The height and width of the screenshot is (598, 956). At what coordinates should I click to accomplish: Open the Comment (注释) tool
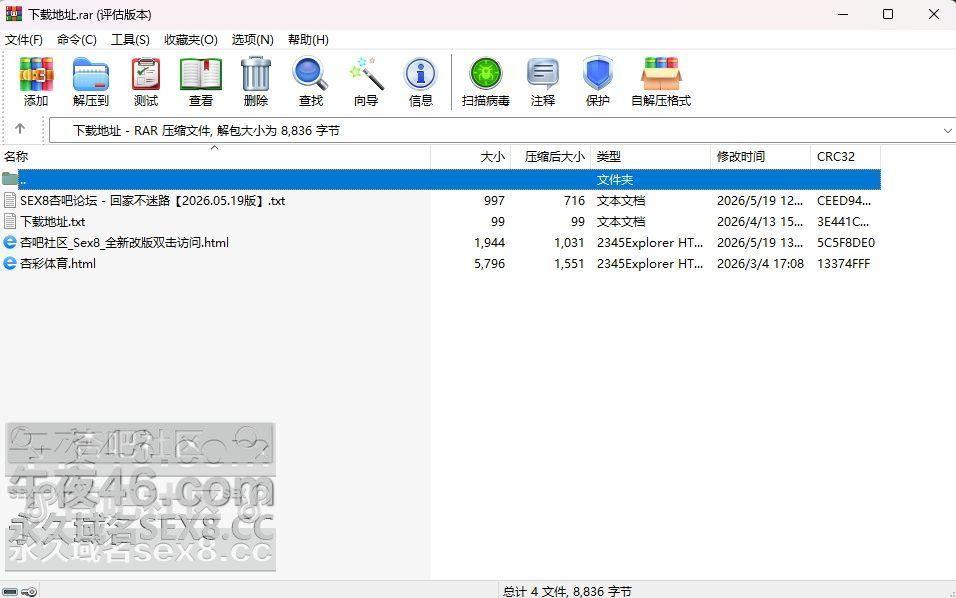pyautogui.click(x=543, y=82)
